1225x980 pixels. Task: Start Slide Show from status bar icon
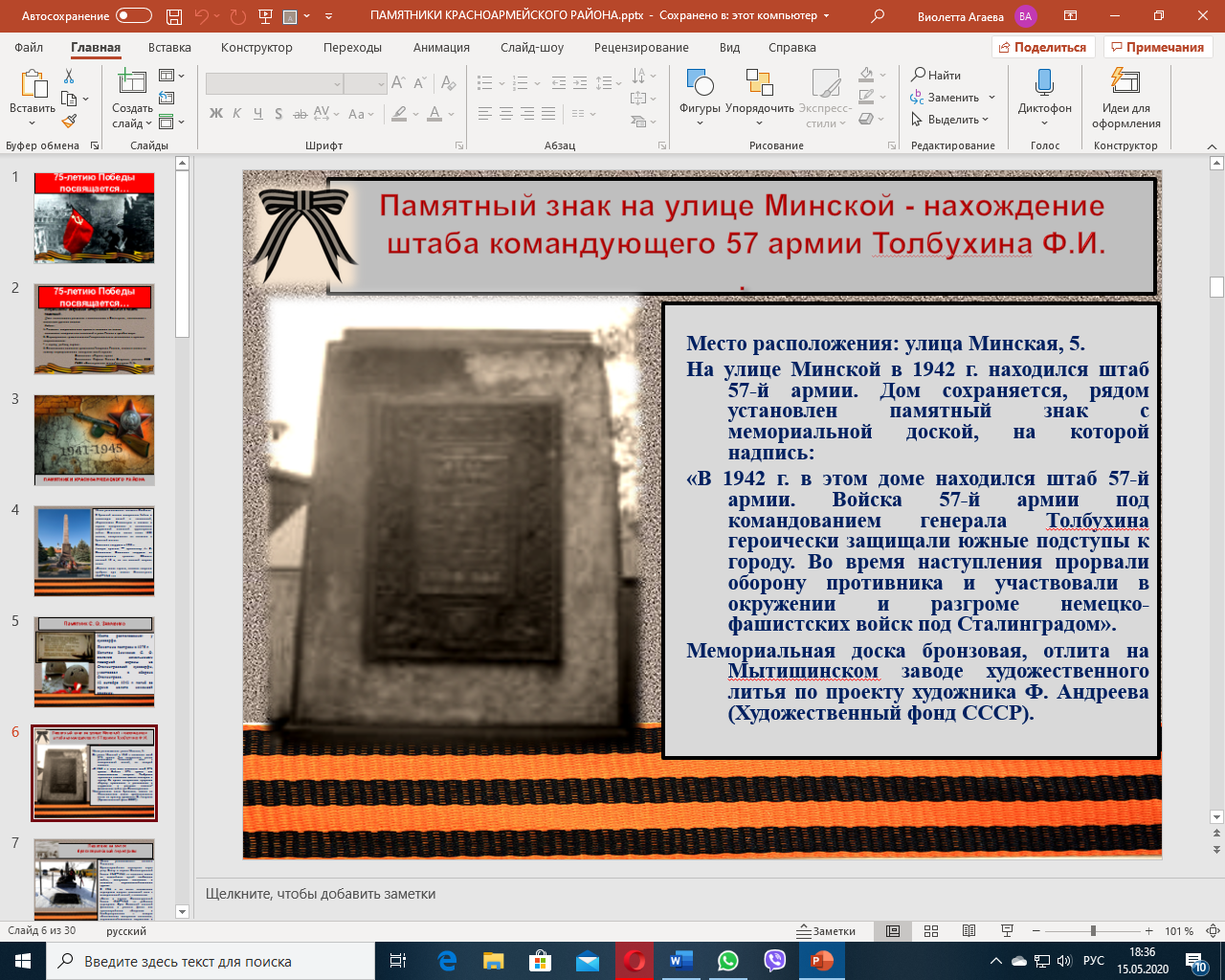click(x=1007, y=931)
